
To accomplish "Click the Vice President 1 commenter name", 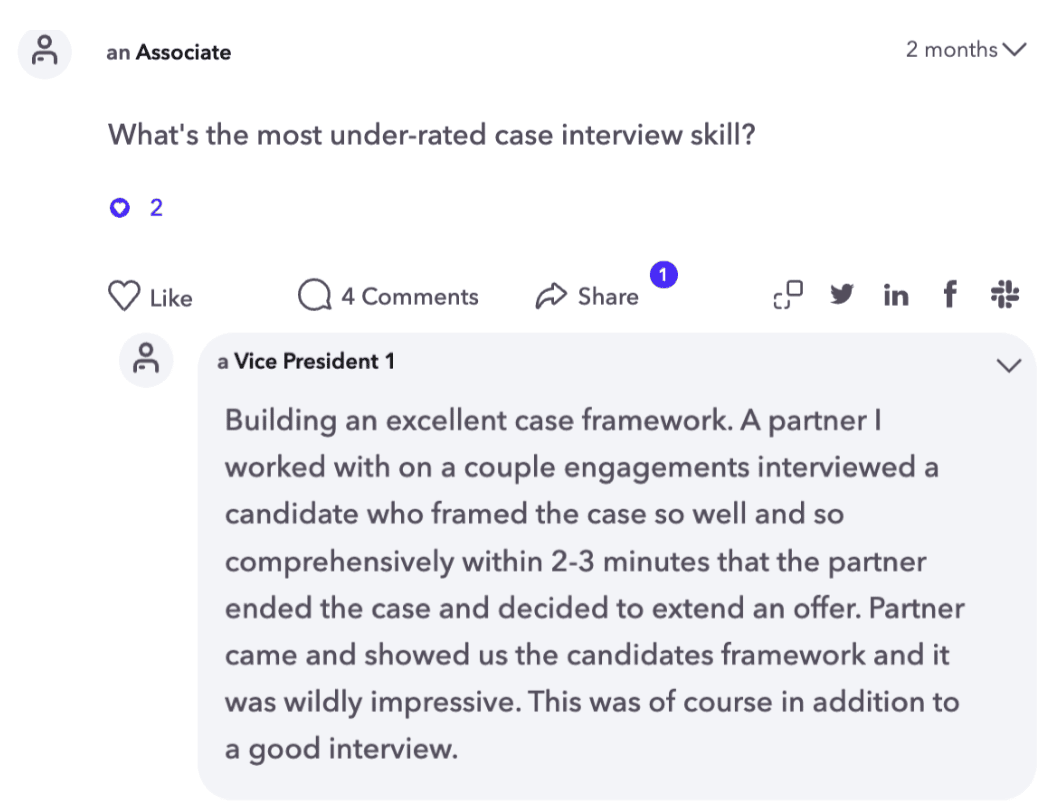I will pyautogui.click(x=313, y=361).
